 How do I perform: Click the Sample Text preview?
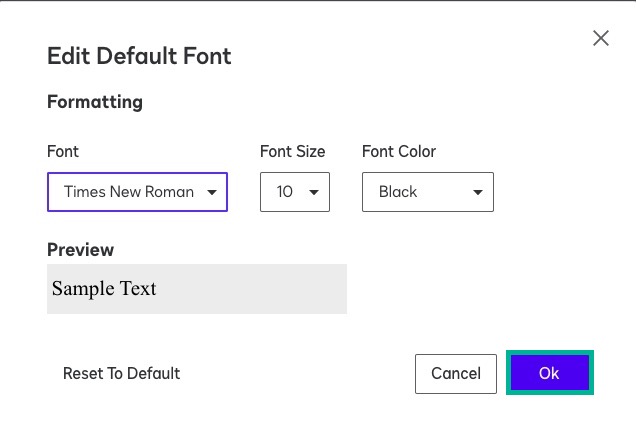tap(105, 289)
